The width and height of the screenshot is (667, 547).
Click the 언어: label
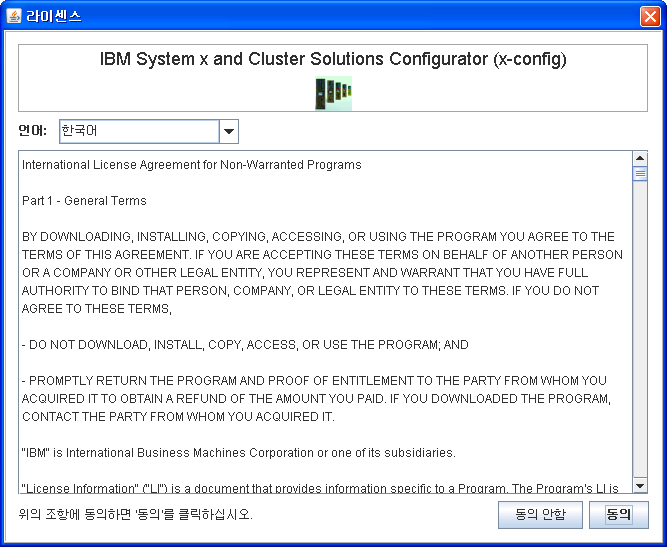pos(33,131)
